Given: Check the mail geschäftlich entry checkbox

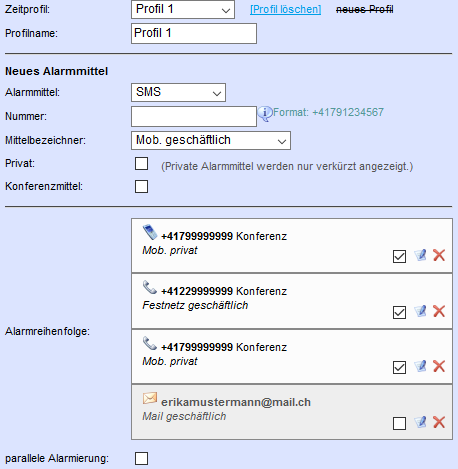Looking at the screenshot, I should click(x=399, y=423).
